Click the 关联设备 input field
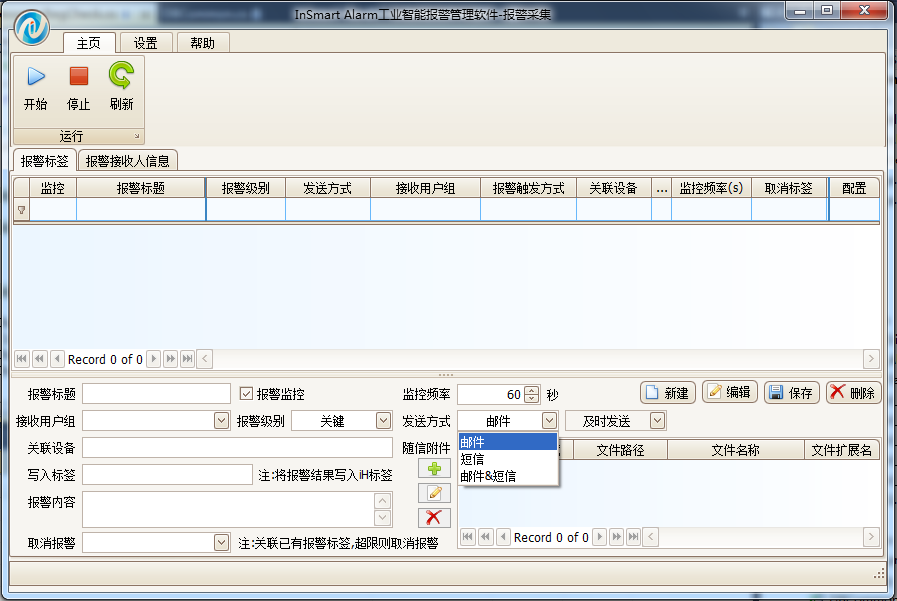 [x=237, y=448]
